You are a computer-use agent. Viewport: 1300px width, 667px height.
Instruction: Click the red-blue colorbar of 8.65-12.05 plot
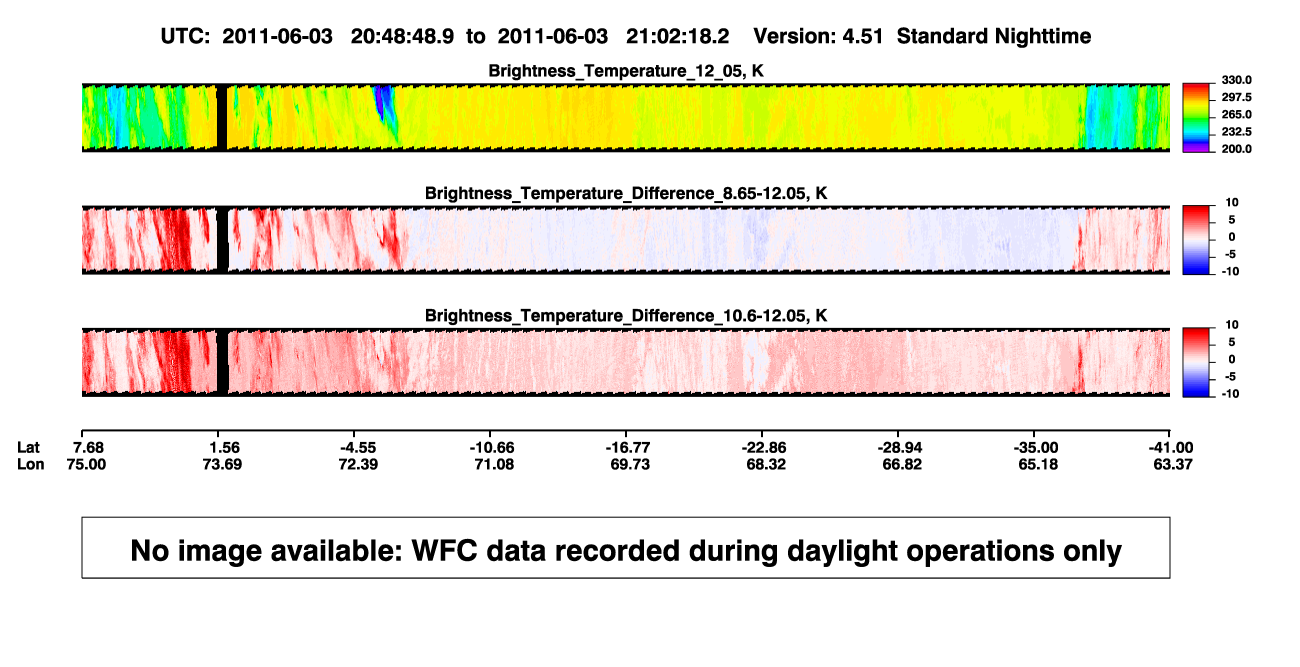click(1197, 240)
